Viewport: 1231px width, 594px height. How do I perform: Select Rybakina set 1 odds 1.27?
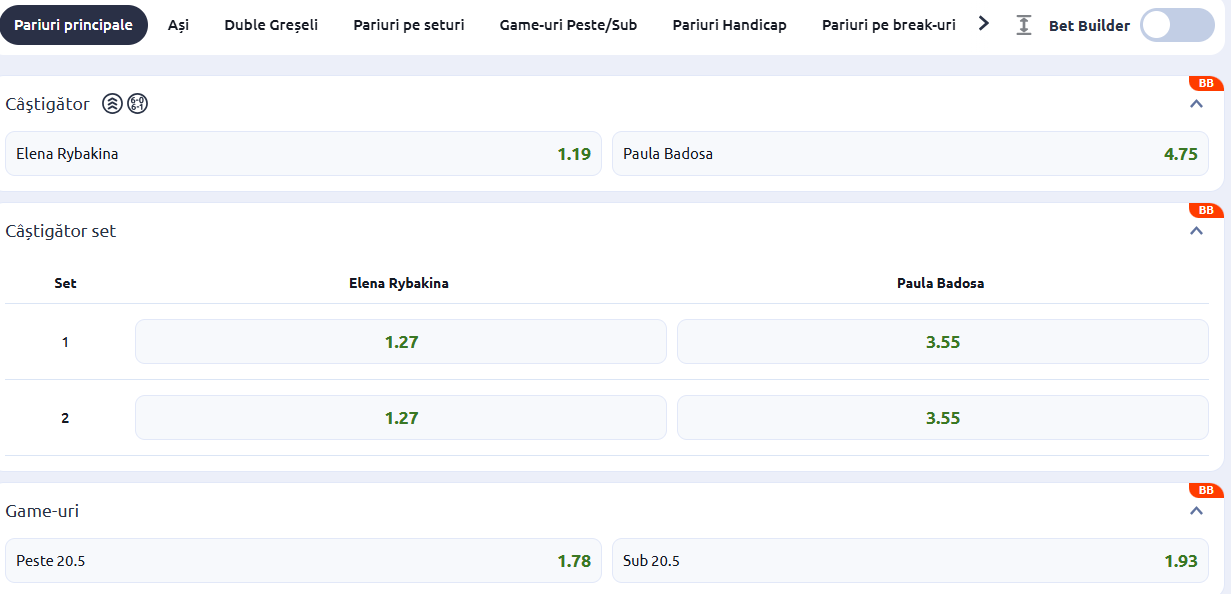(401, 342)
